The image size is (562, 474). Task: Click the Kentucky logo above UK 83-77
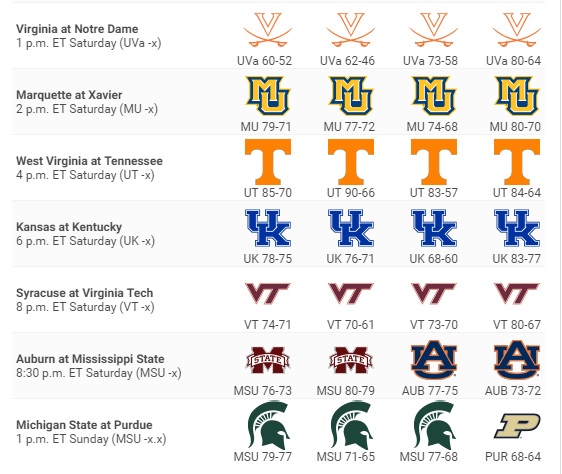516,228
